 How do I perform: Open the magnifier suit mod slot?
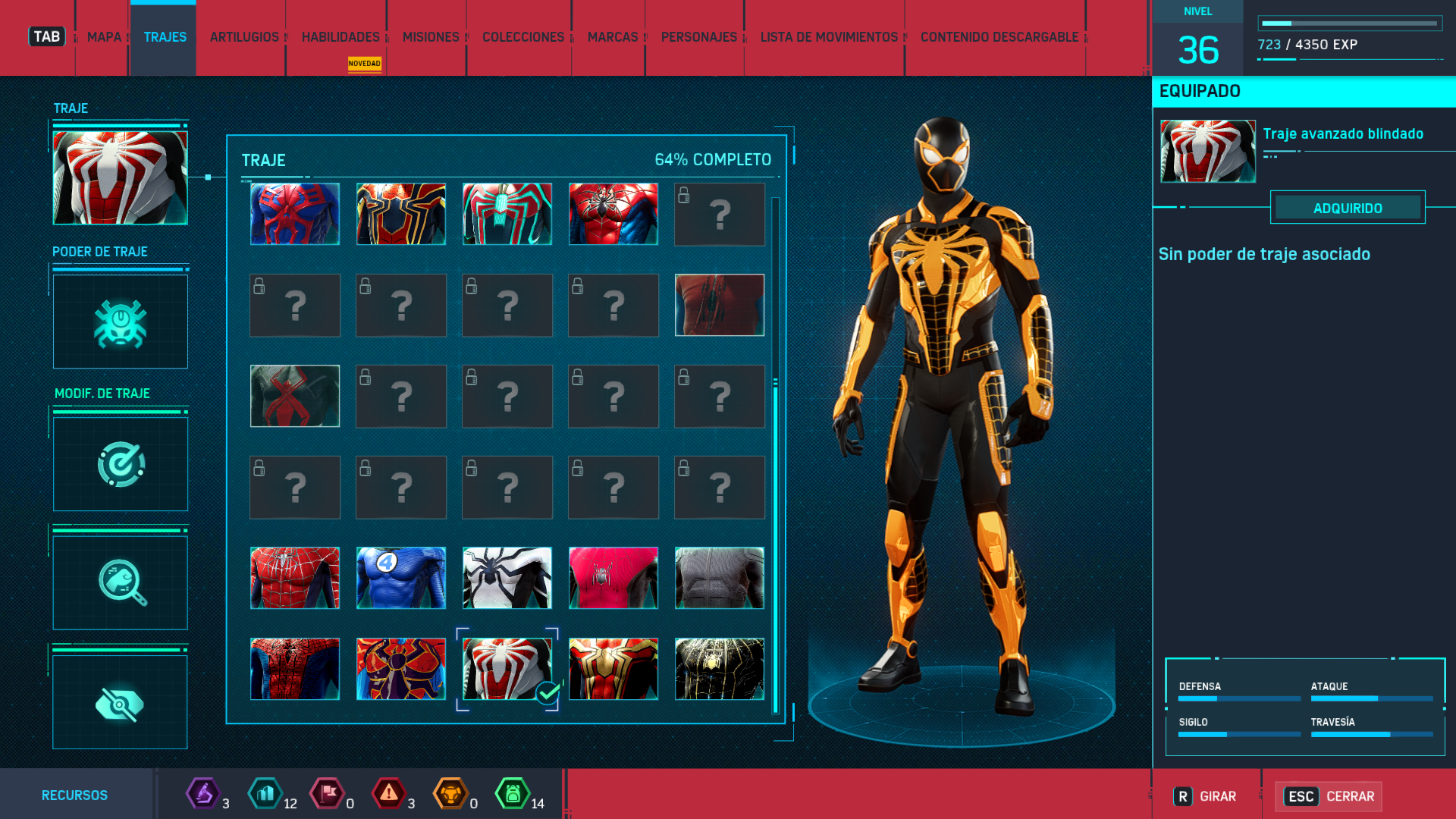click(121, 582)
